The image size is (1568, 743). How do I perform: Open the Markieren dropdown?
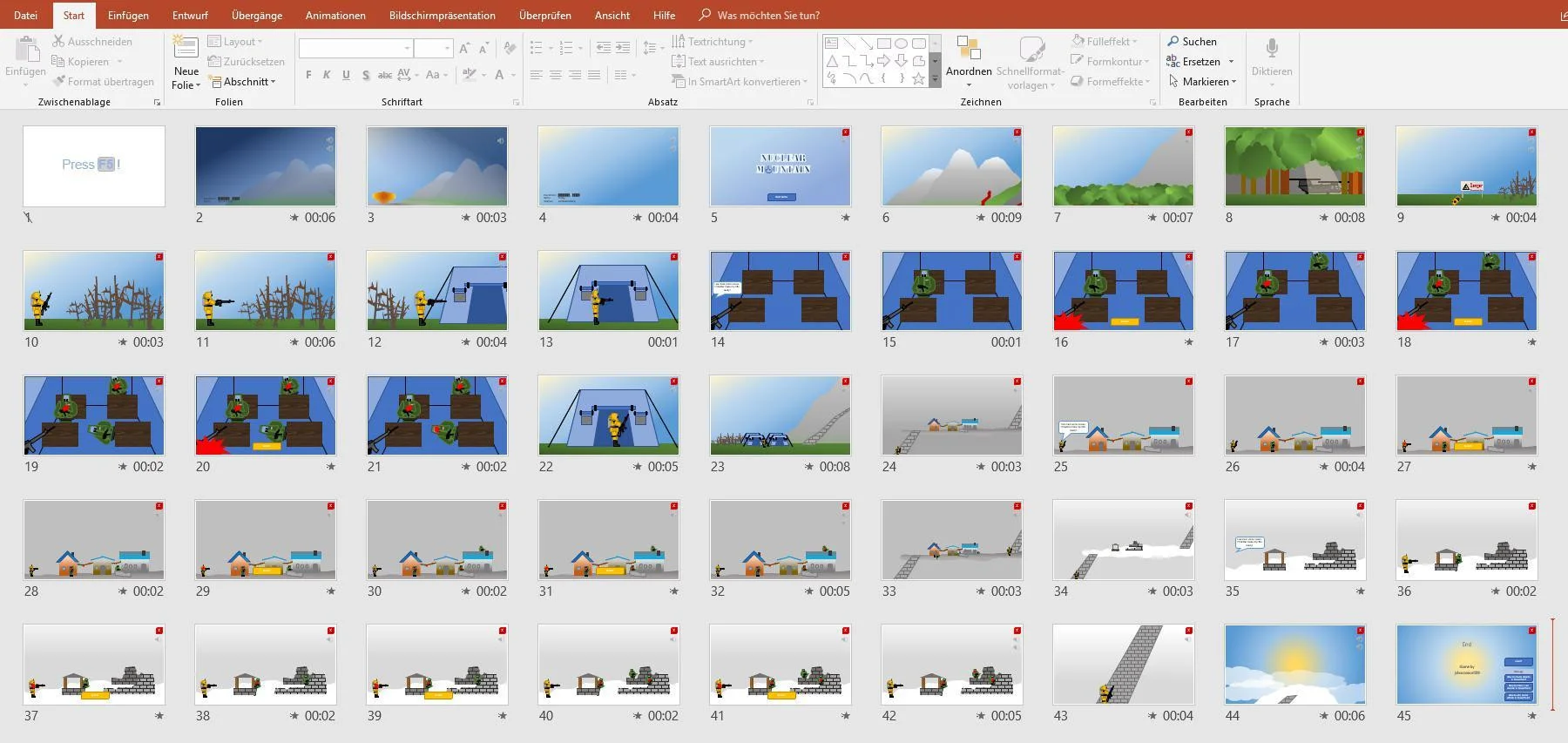pos(1202,82)
